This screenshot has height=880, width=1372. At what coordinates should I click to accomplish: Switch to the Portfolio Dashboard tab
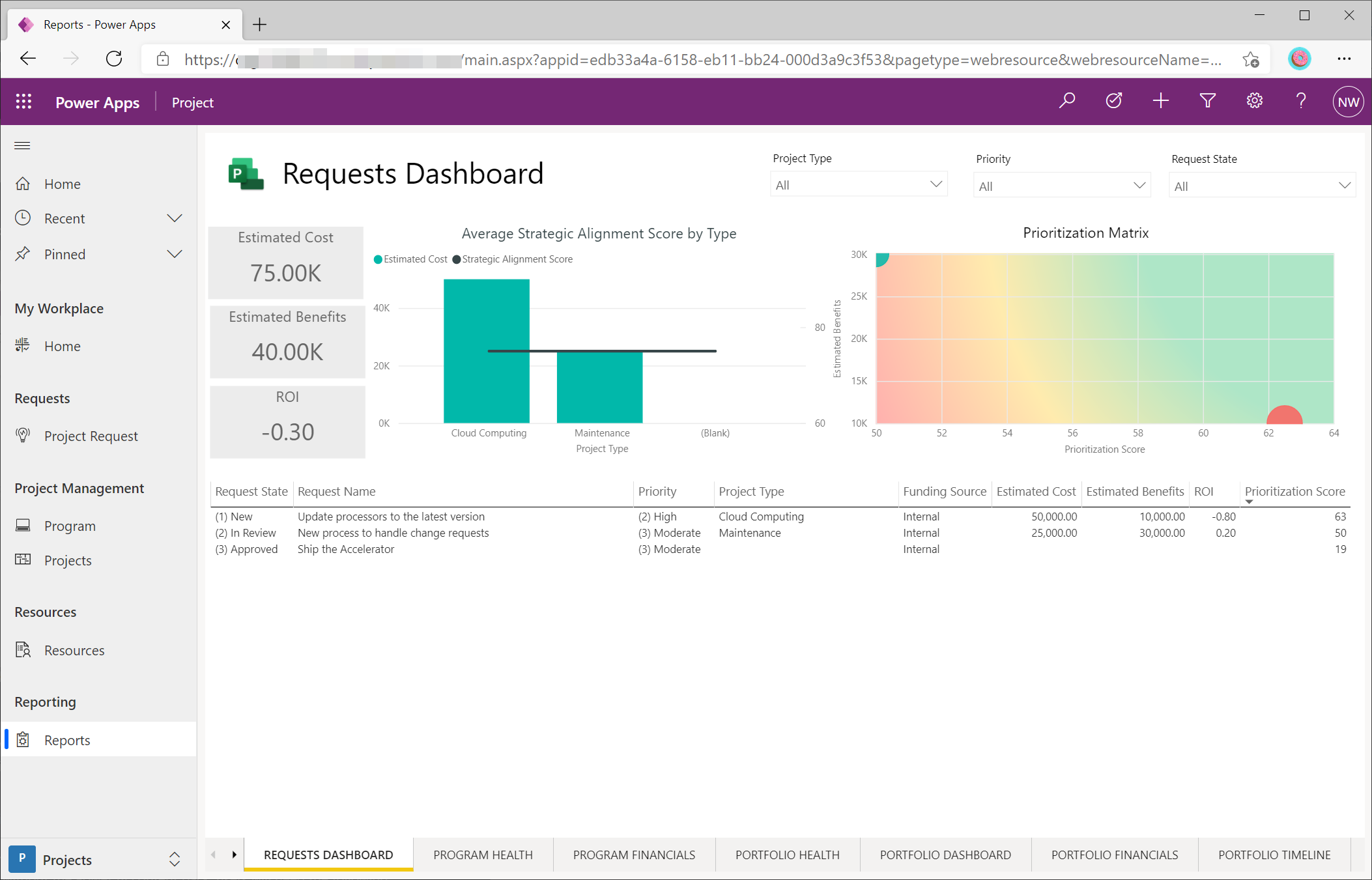click(945, 855)
